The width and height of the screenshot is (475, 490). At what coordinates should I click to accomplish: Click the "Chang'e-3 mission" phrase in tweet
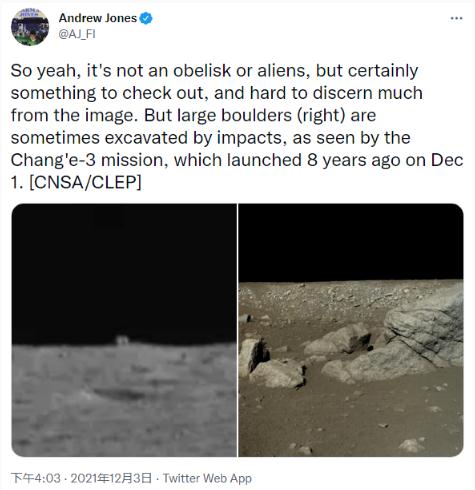point(88,160)
